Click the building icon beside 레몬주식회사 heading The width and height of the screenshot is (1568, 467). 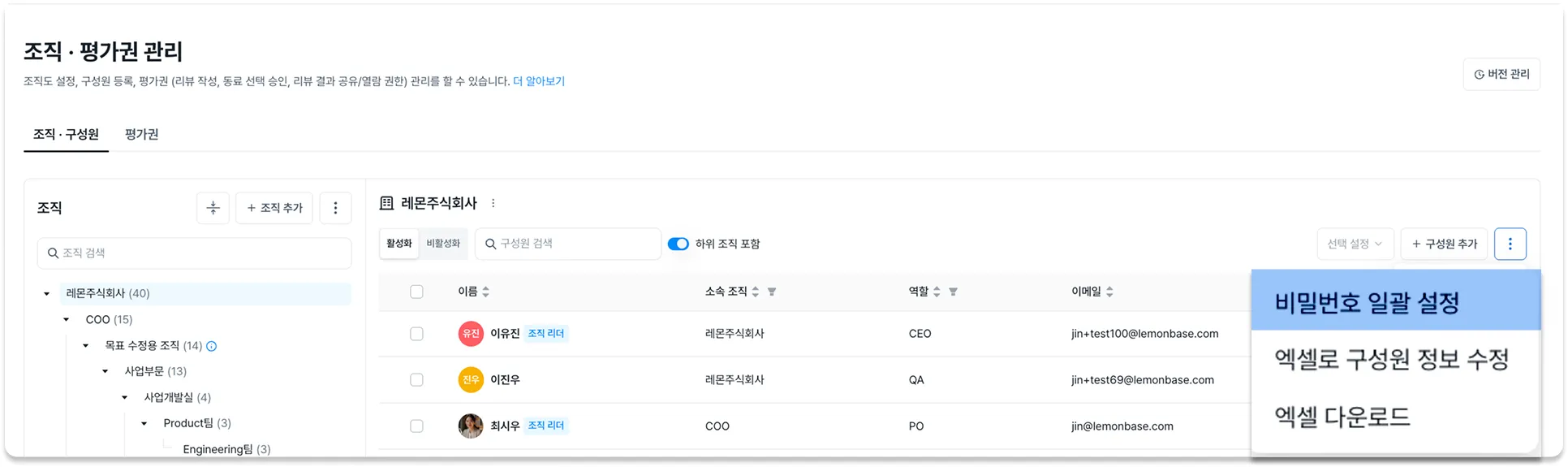pyautogui.click(x=387, y=203)
